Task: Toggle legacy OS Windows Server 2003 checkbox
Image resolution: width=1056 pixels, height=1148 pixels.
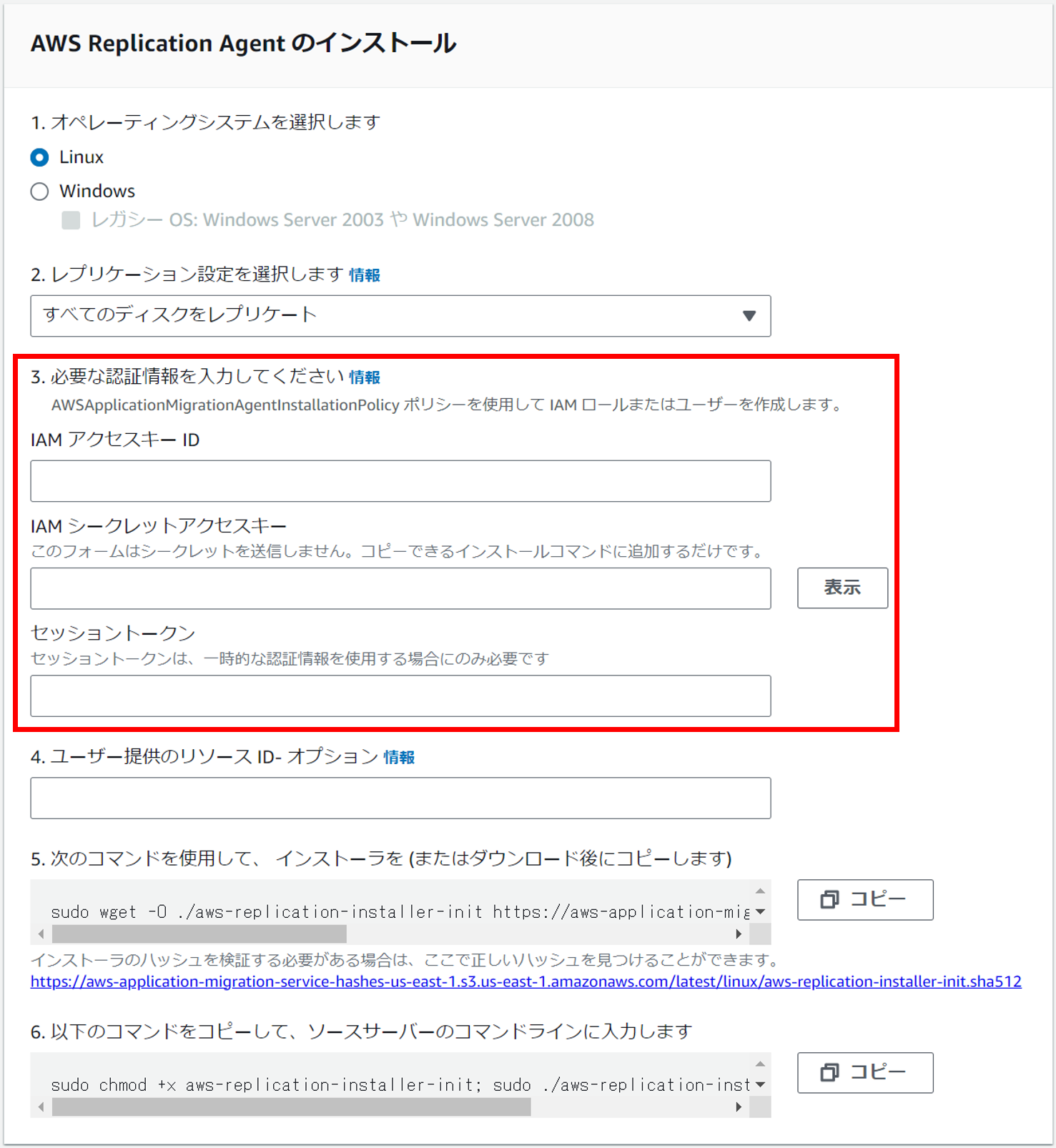Action: click(71, 220)
